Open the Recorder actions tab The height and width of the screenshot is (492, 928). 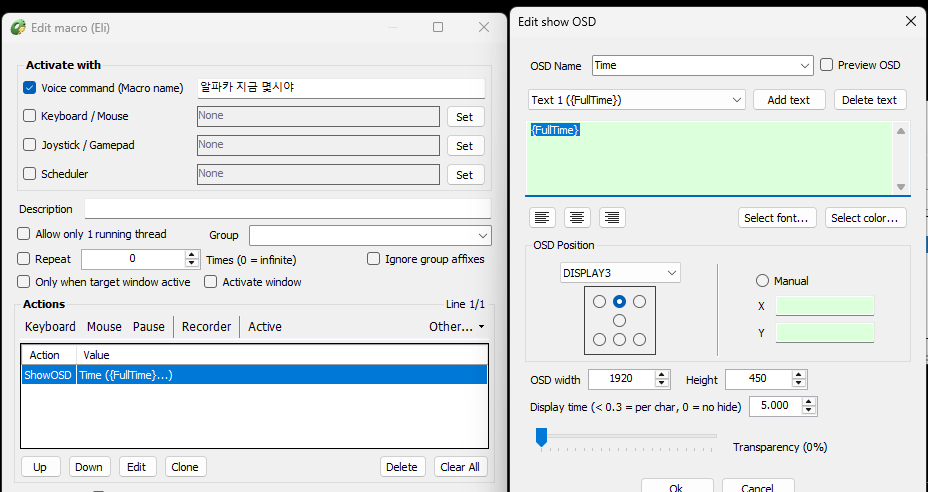tap(207, 327)
